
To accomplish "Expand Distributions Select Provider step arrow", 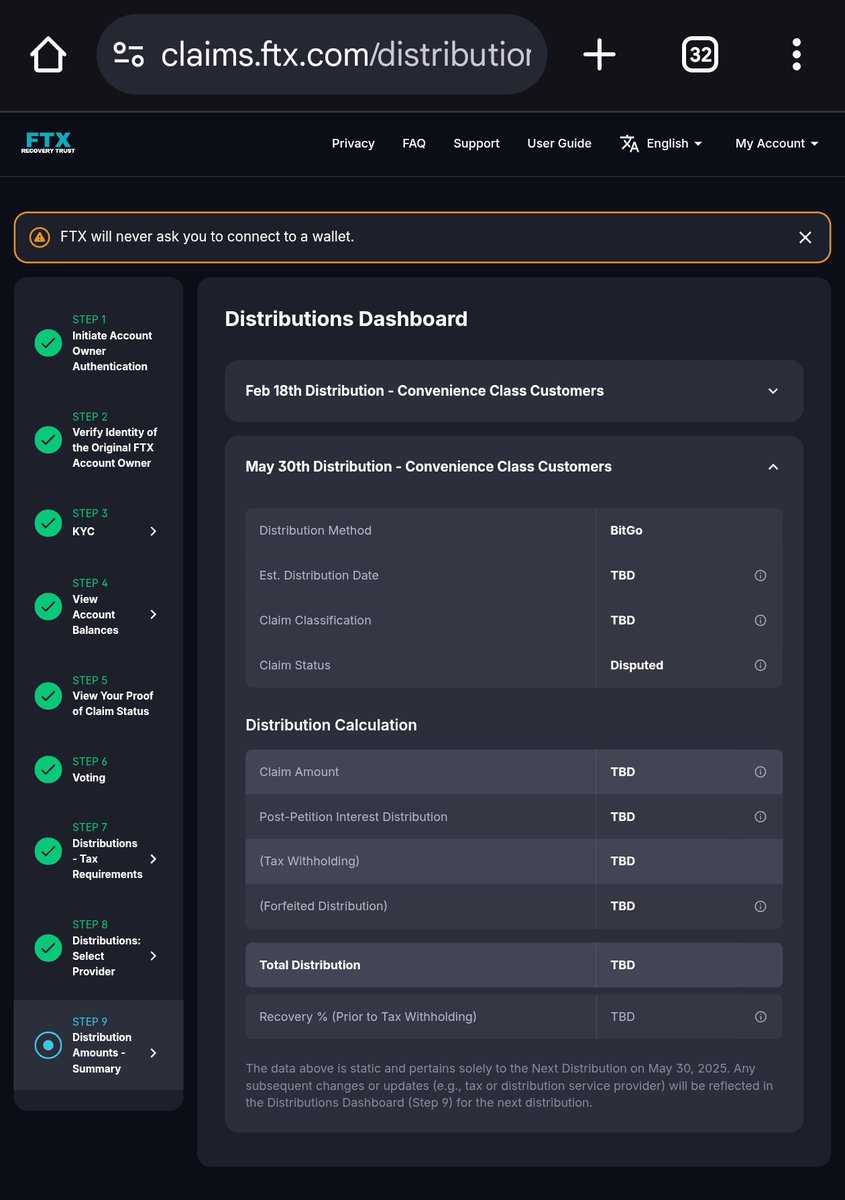I will 153,956.
